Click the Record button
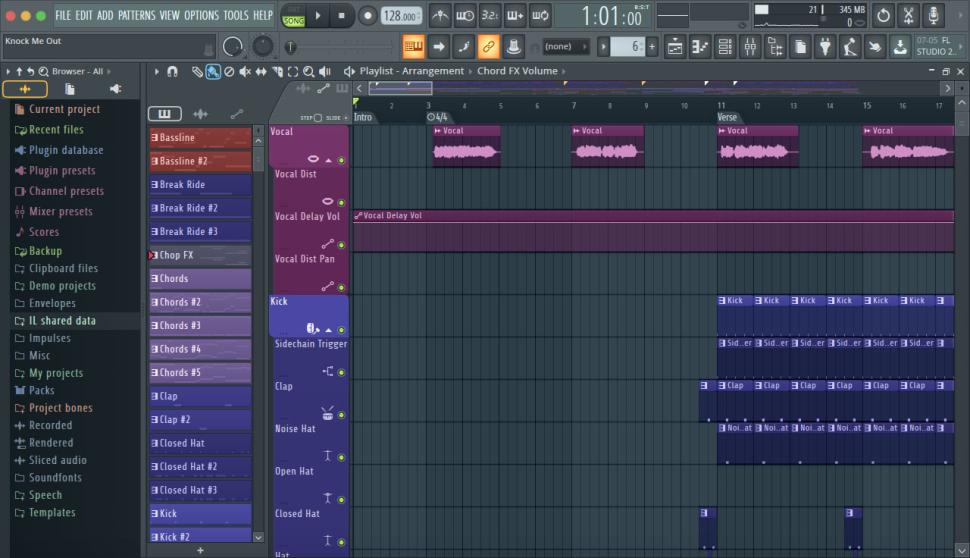Screen dimensions: 970x558 coord(367,16)
